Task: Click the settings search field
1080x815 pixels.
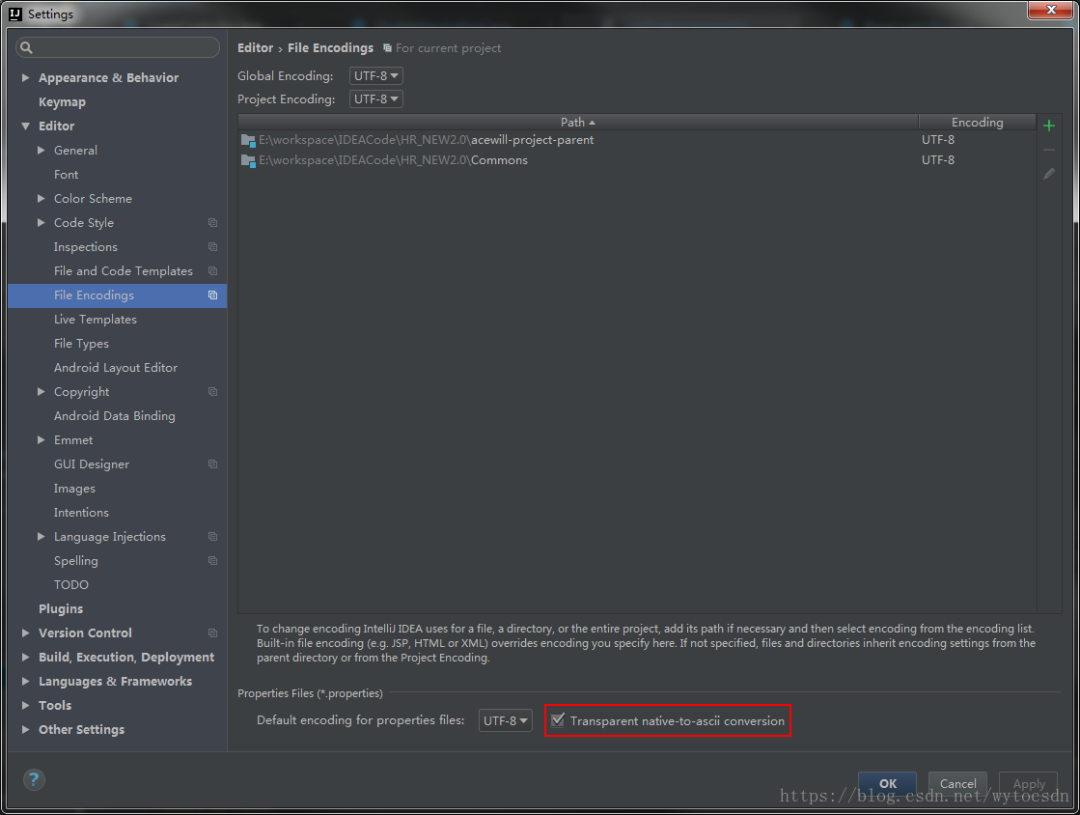Action: click(118, 48)
